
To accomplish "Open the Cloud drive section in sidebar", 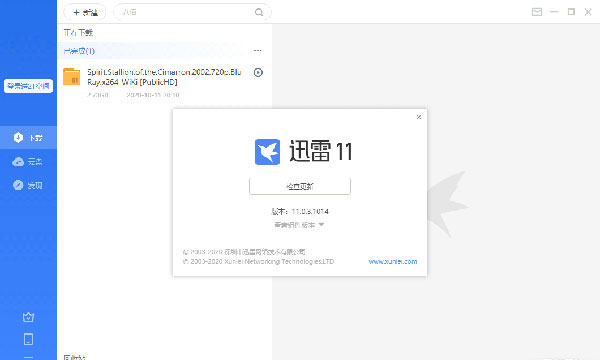I will coord(28,161).
